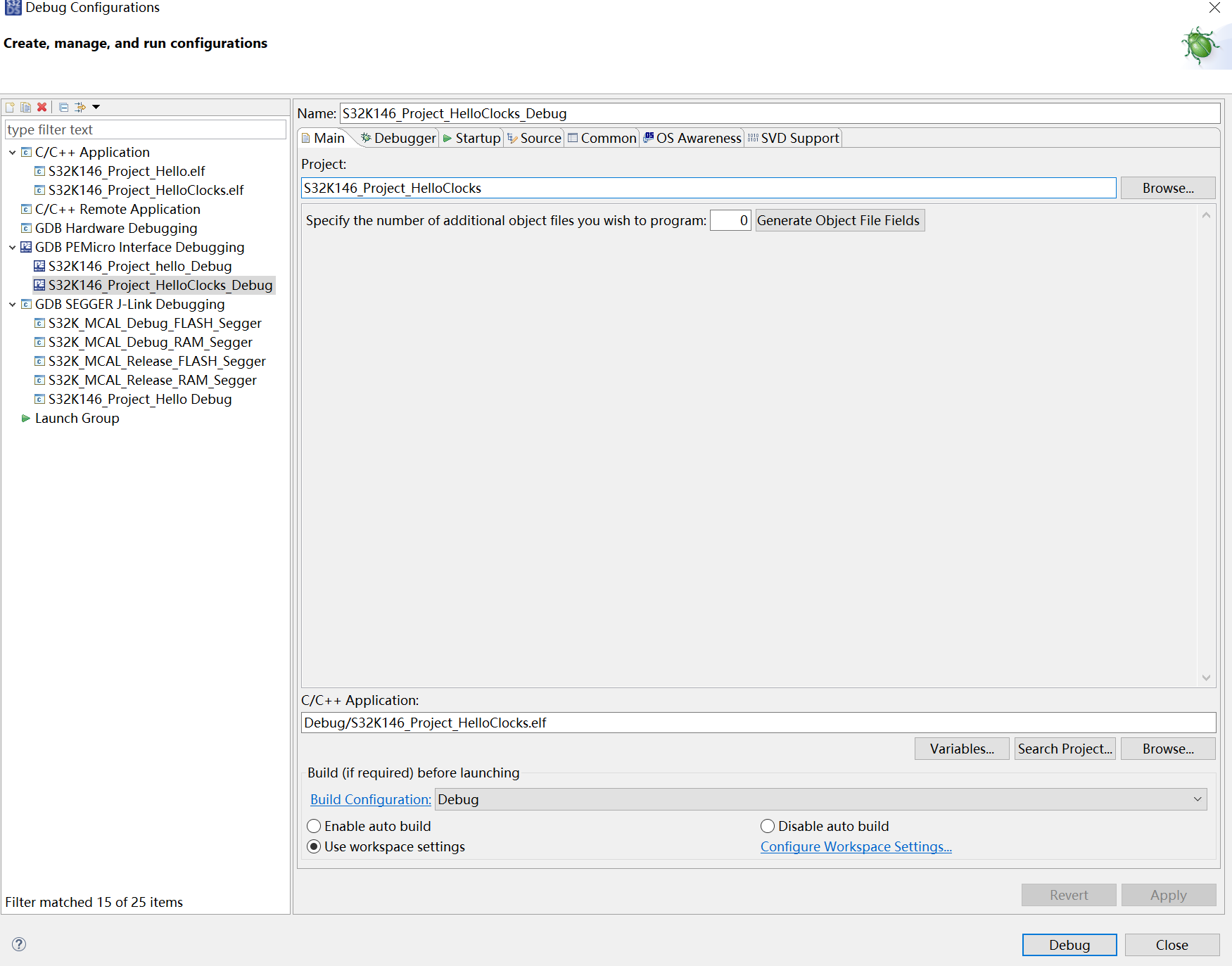Screen dimensions: 1232x966
Task: Create a new launch configuration
Action: [x=10, y=107]
